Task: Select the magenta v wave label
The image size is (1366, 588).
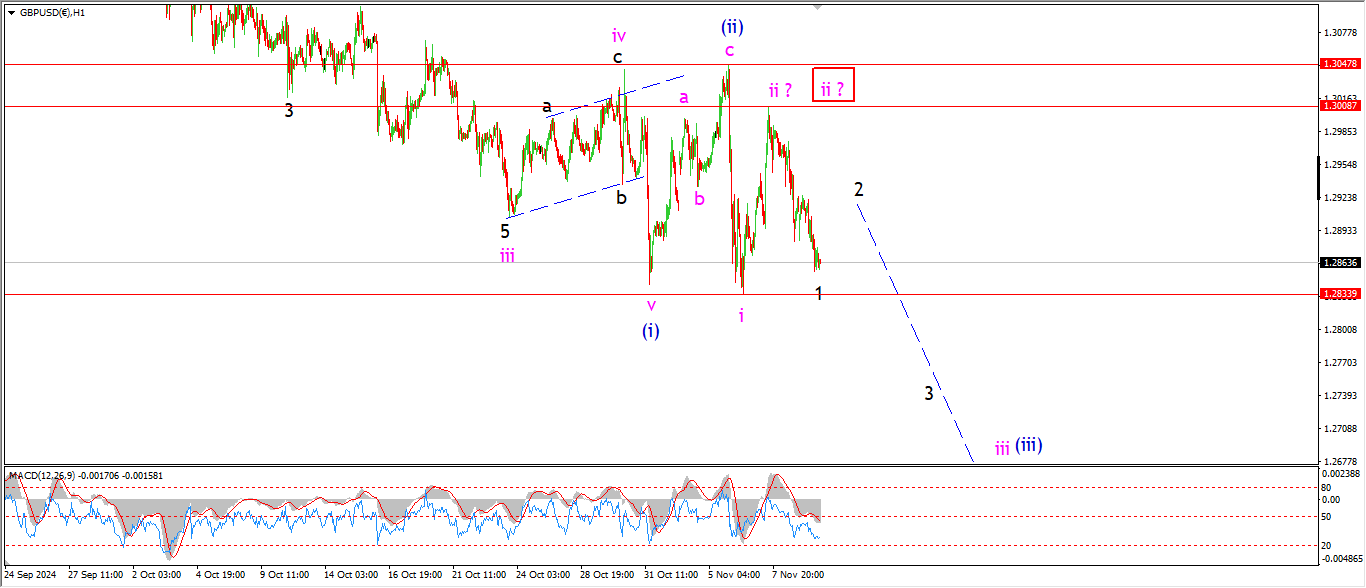Action: (x=651, y=304)
